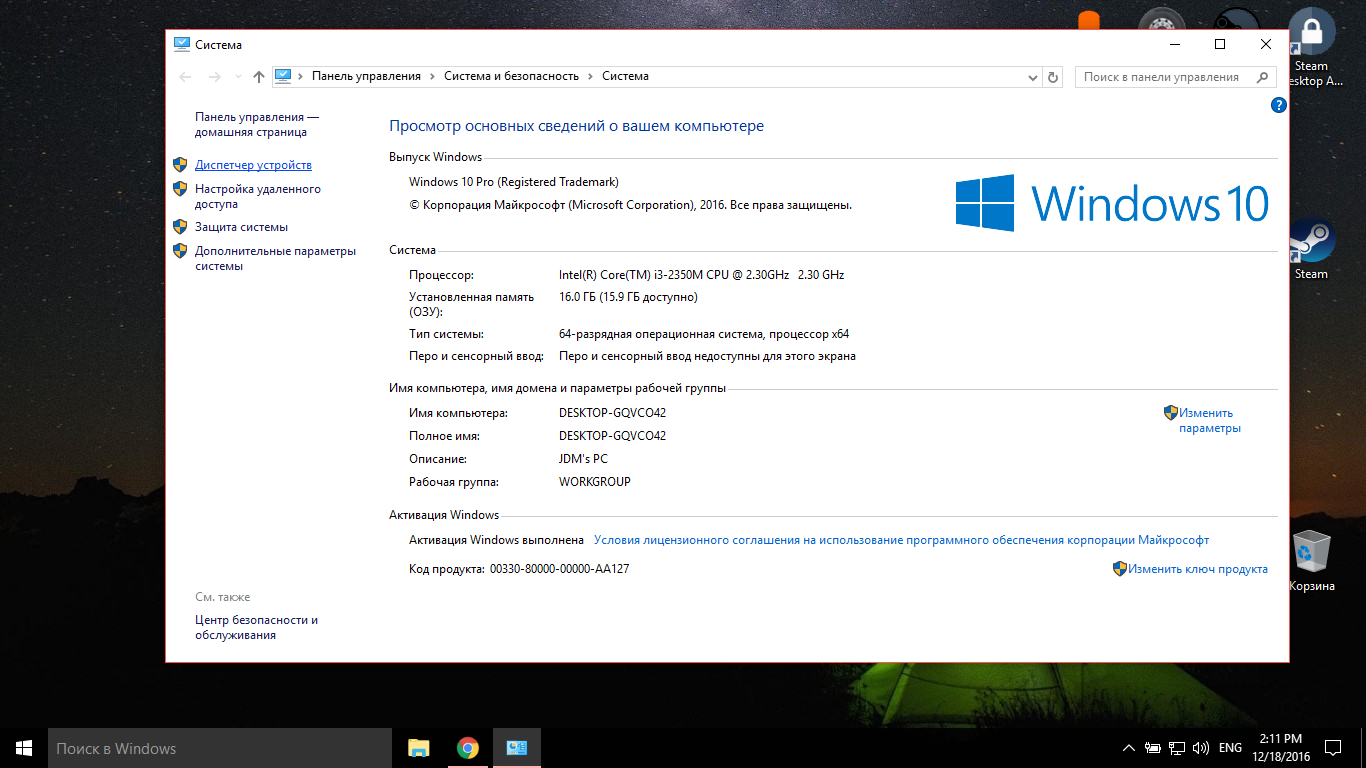Screen dimensions: 1366x768
Task: Click 'Windows 10 Pro (Registered Trademark)' text
Action: (x=514, y=182)
